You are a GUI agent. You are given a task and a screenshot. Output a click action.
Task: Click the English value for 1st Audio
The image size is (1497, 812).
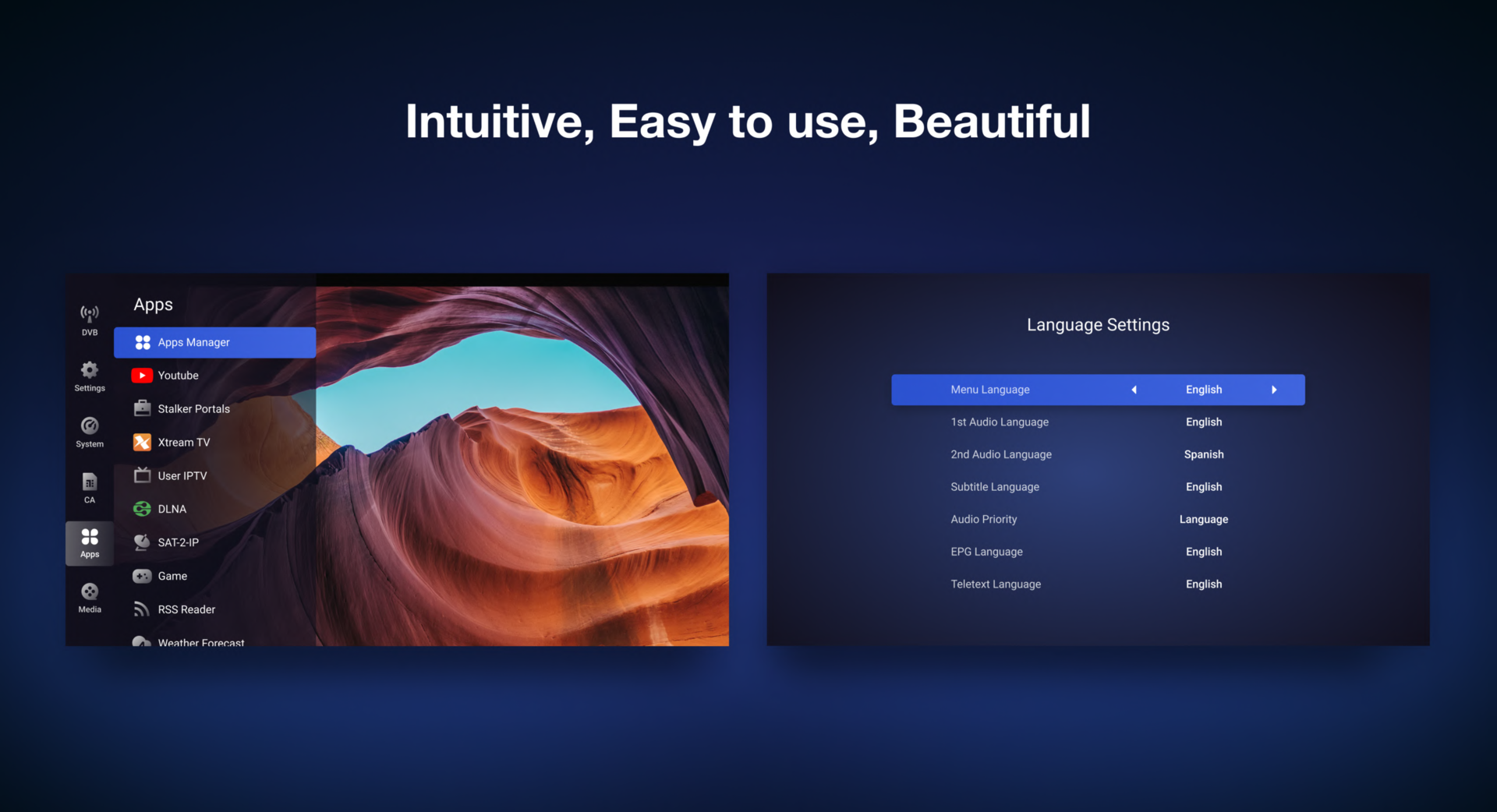click(1204, 422)
